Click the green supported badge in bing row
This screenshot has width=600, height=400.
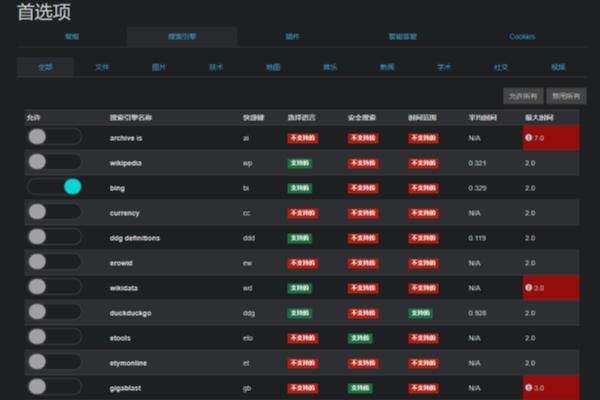coord(300,187)
